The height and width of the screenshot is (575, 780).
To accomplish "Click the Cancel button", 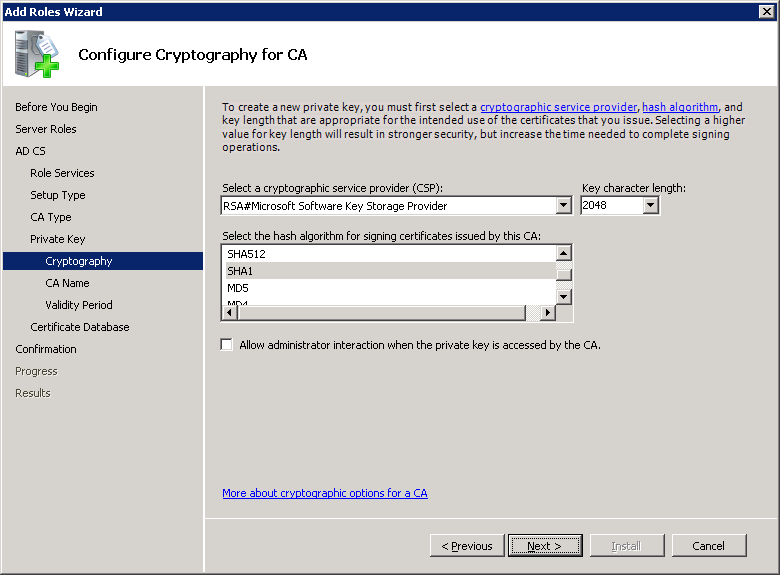I will click(x=709, y=546).
